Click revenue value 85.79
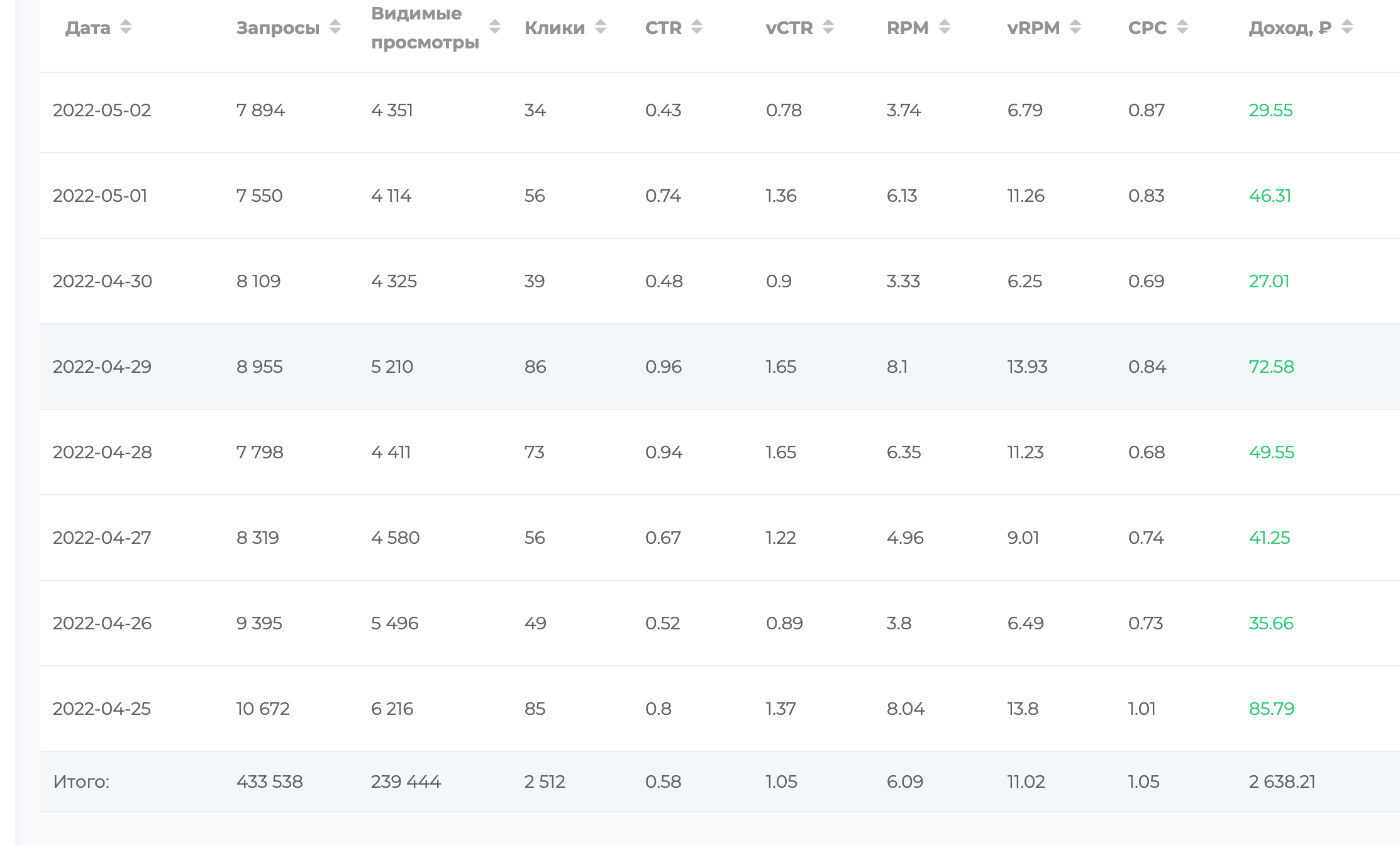The height and width of the screenshot is (845, 1400). (x=1271, y=709)
